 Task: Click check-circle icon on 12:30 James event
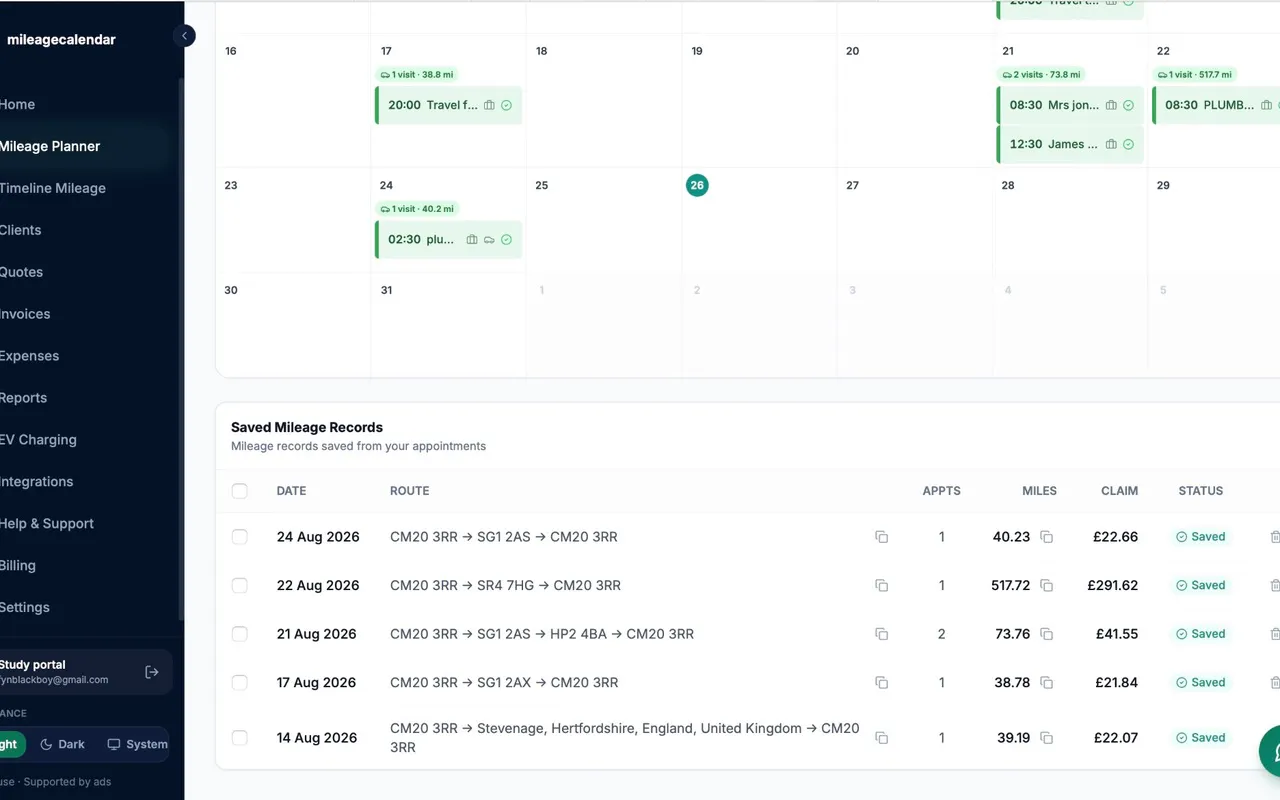point(1128,144)
